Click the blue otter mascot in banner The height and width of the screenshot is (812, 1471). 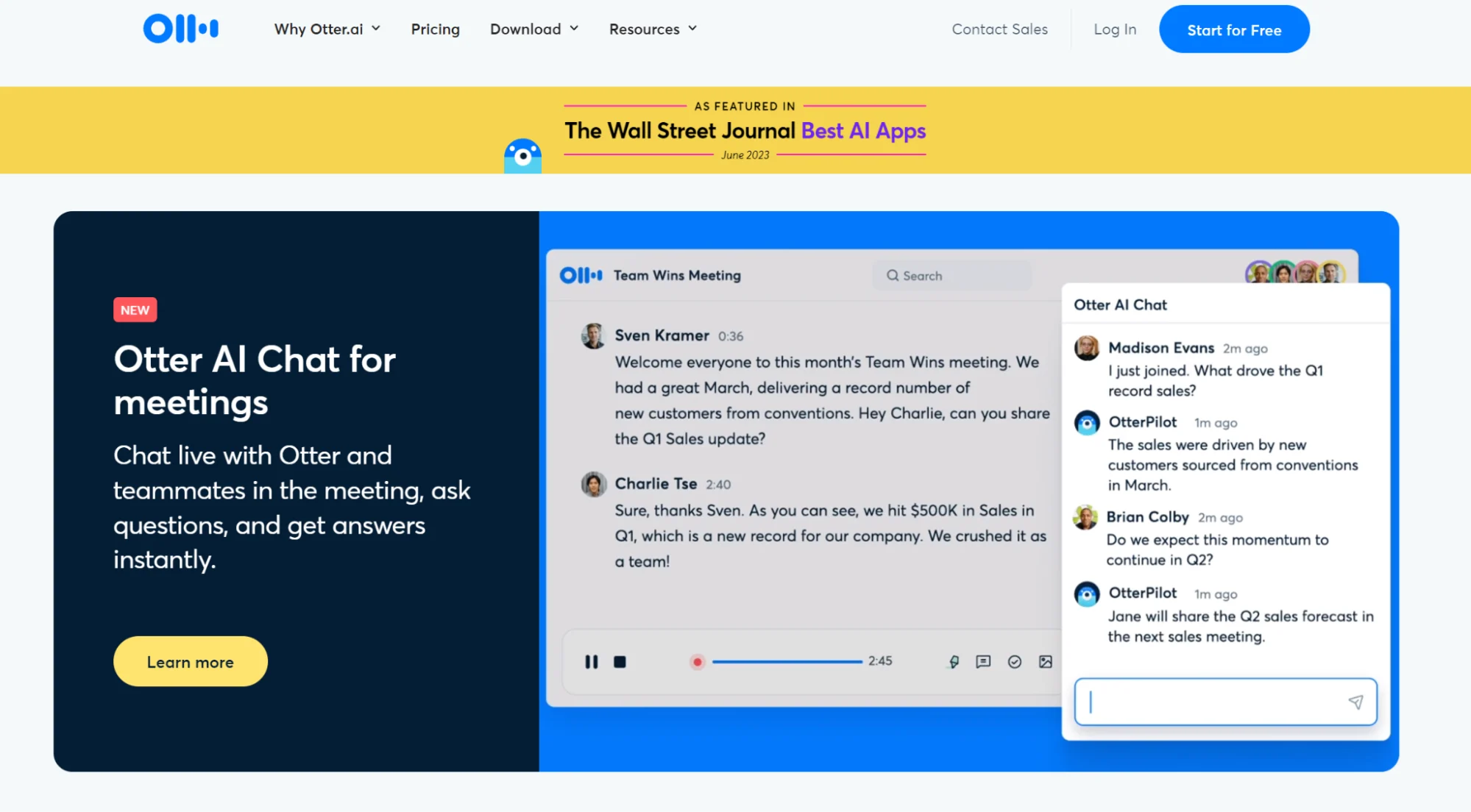[x=522, y=156]
